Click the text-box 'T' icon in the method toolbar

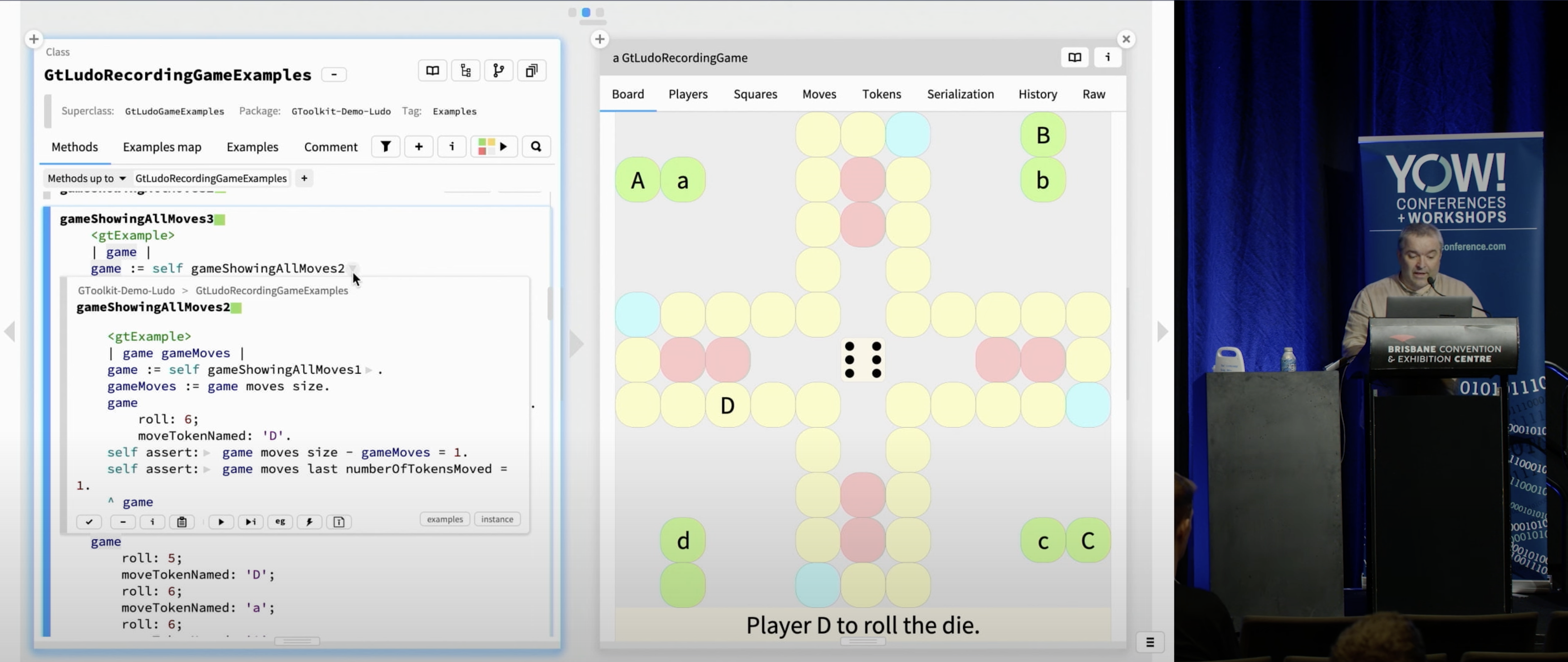tap(339, 522)
